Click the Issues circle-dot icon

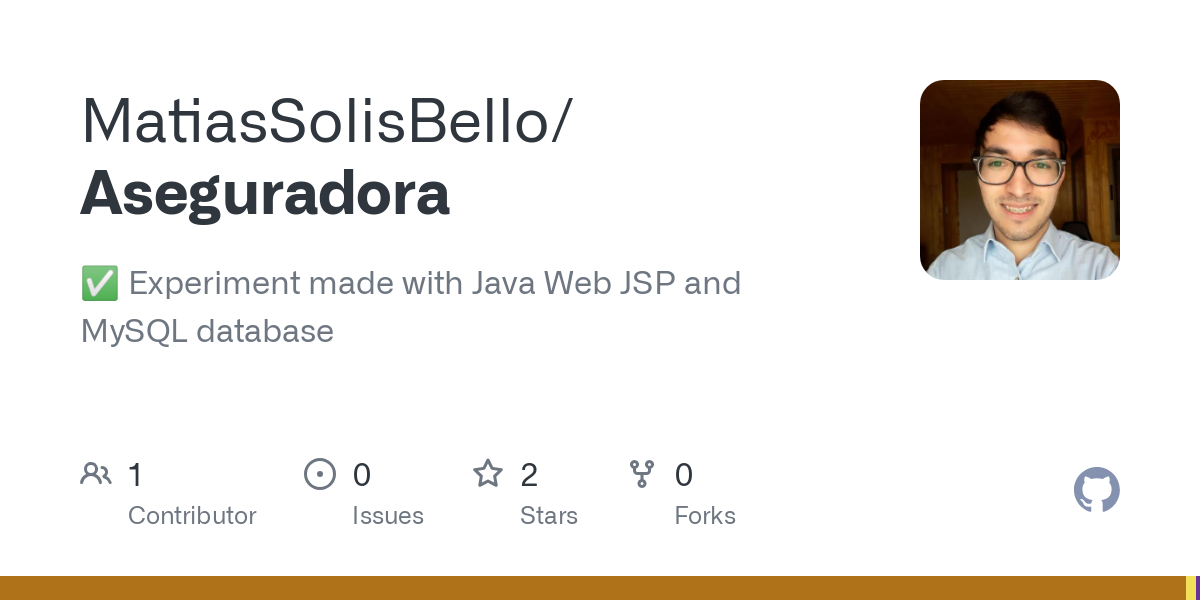point(319,474)
